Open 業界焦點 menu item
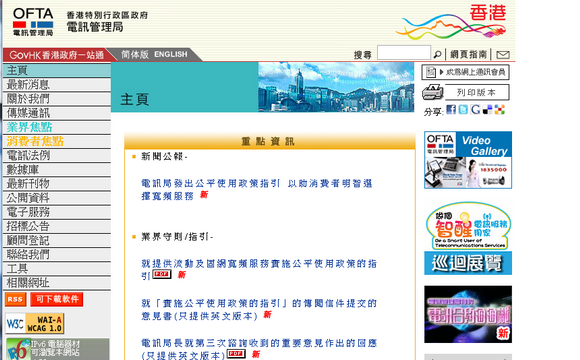The height and width of the screenshot is (360, 580). [57, 127]
